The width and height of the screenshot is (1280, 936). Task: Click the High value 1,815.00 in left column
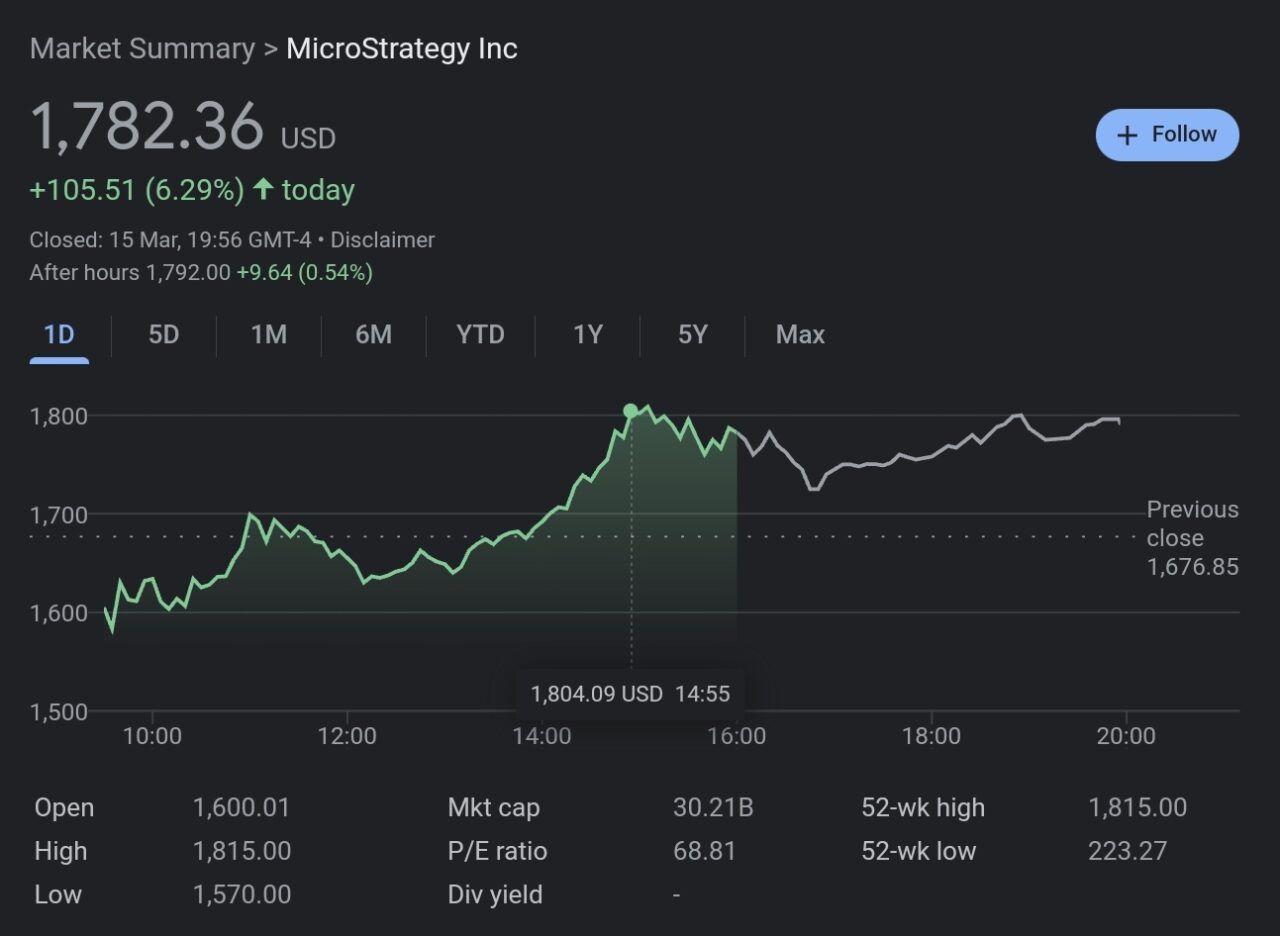242,852
